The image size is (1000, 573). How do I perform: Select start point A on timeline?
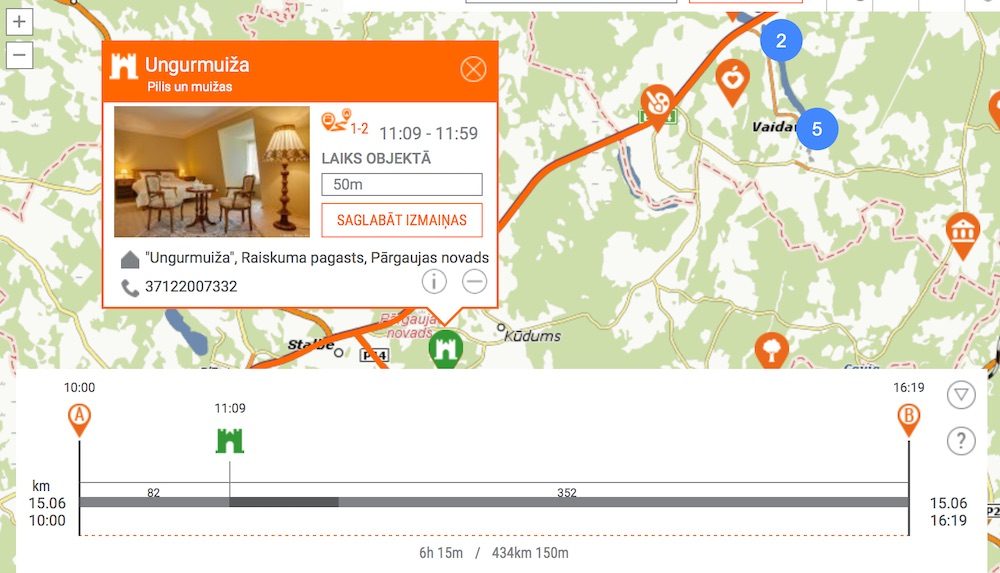(x=79, y=420)
